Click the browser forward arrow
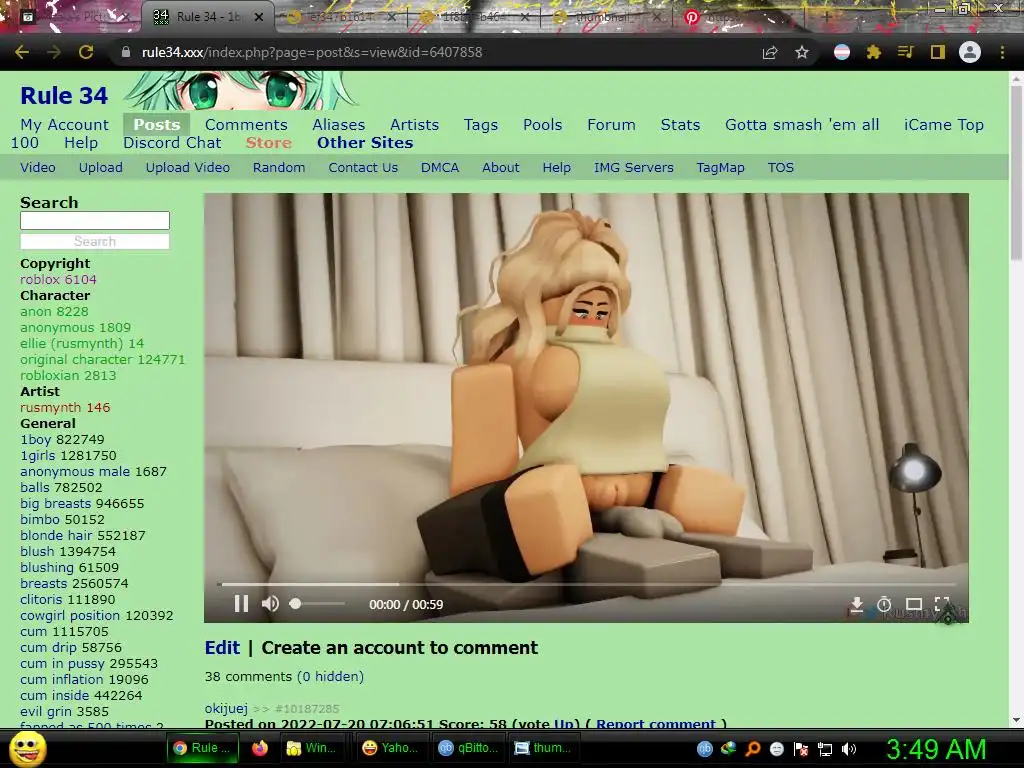 [x=54, y=52]
